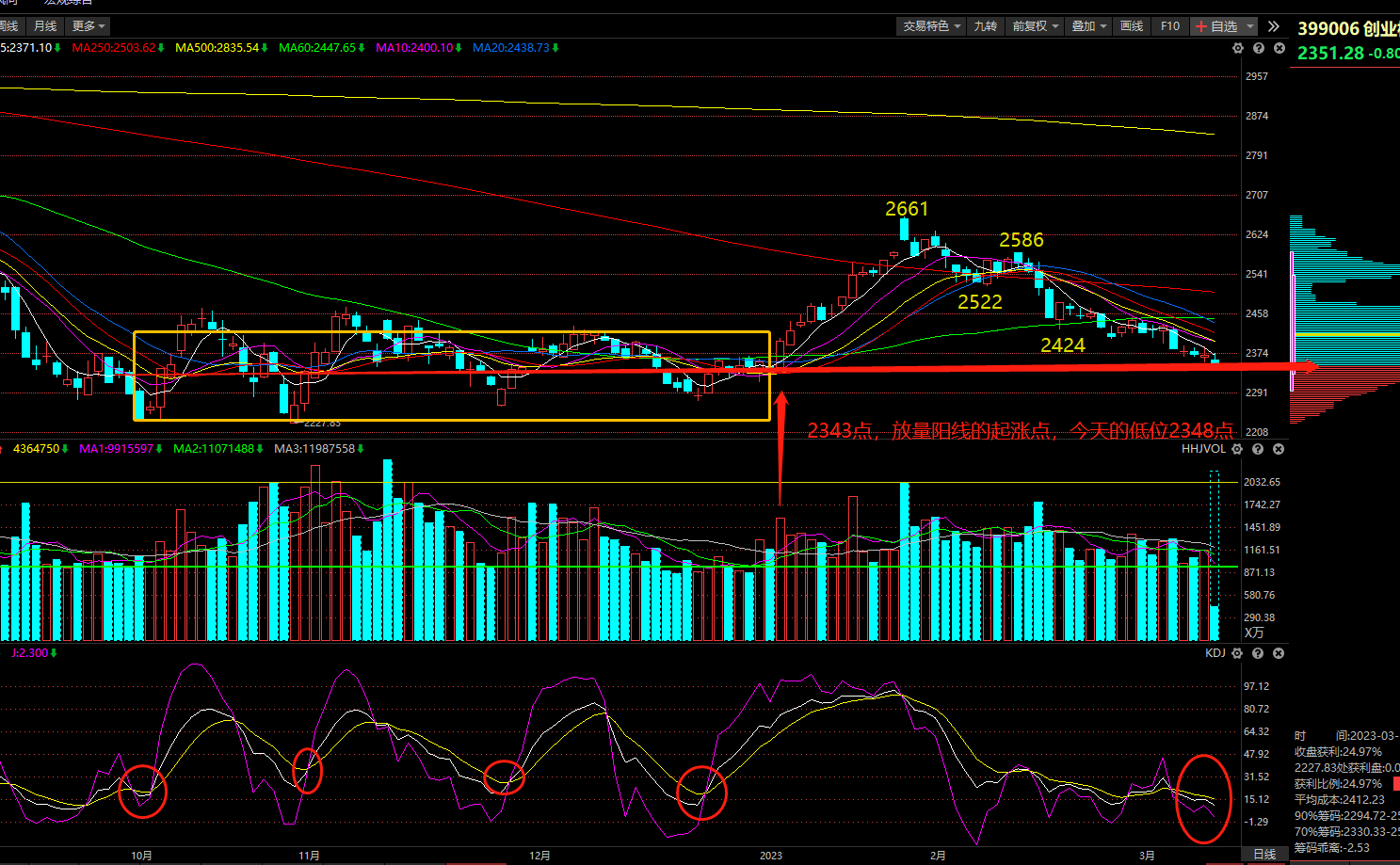Image resolution: width=1400 pixels, height=865 pixels.
Task: Click the 11月 date axis label
Action: [x=309, y=856]
